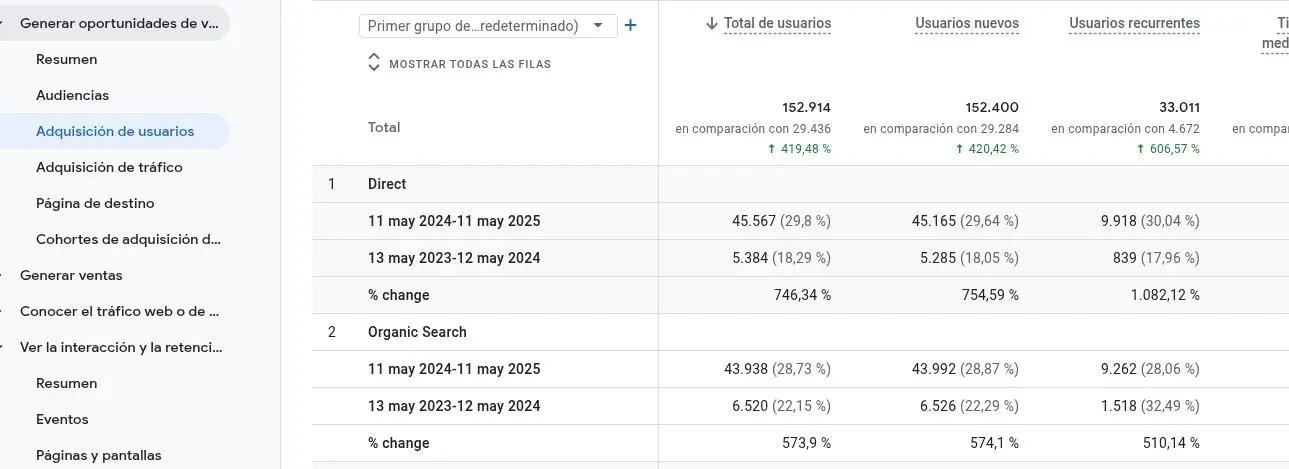This screenshot has width=1289, height=469.
Task: Select the Organic Search row label
Action: [x=417, y=332]
